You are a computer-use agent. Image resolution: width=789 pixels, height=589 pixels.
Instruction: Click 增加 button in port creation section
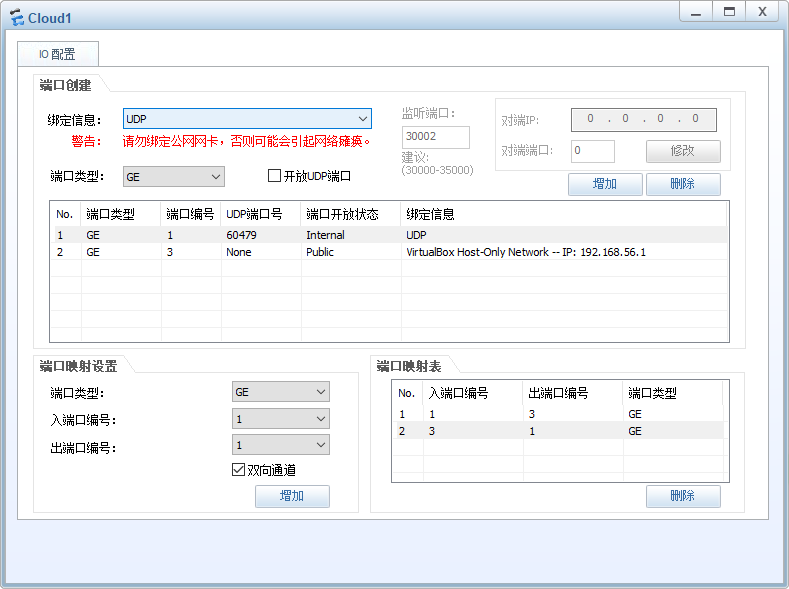click(605, 184)
